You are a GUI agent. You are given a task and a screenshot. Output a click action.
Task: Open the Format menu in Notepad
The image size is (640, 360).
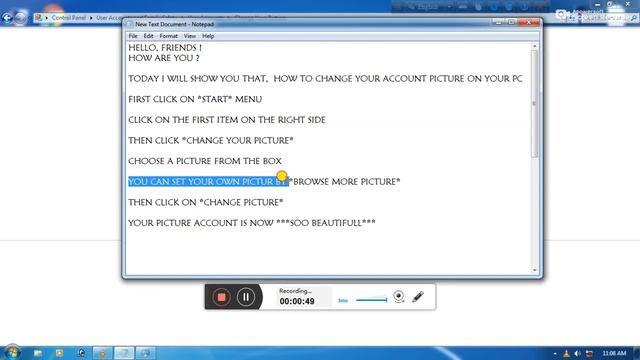click(x=169, y=36)
